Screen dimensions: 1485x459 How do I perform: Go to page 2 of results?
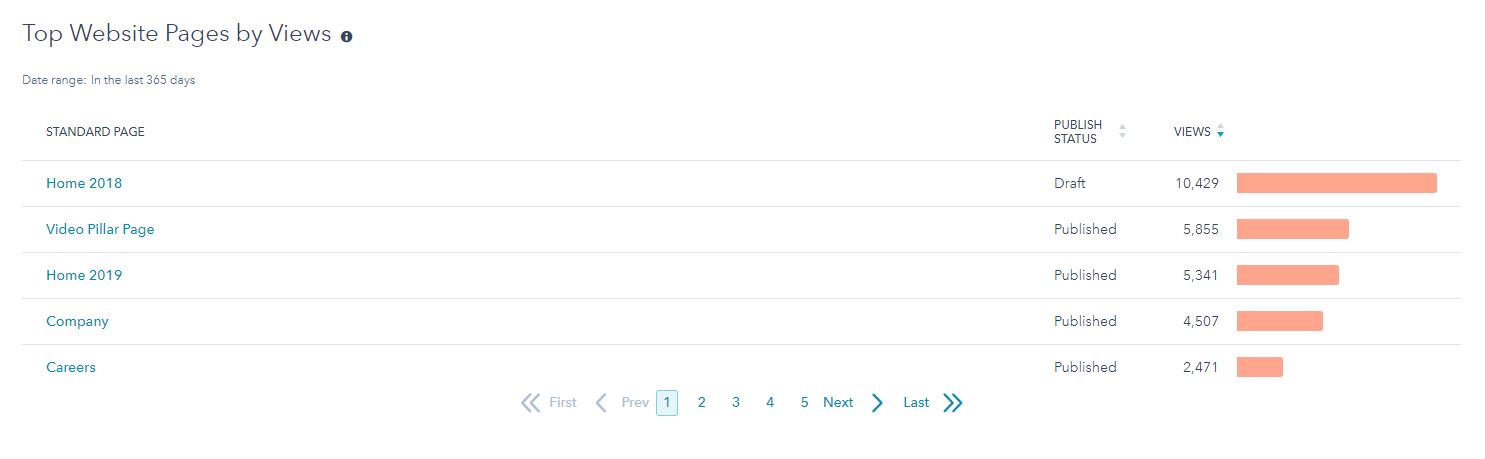click(x=702, y=403)
